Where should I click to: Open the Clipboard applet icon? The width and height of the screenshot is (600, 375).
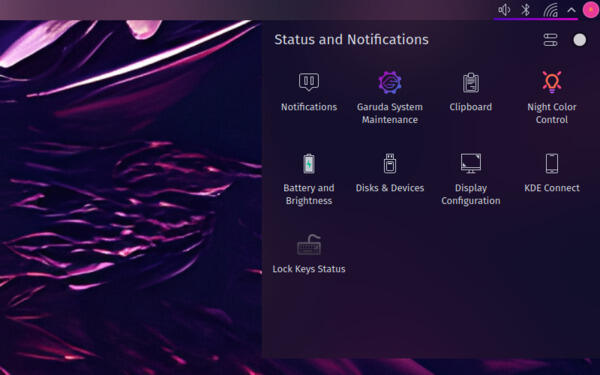pos(471,82)
